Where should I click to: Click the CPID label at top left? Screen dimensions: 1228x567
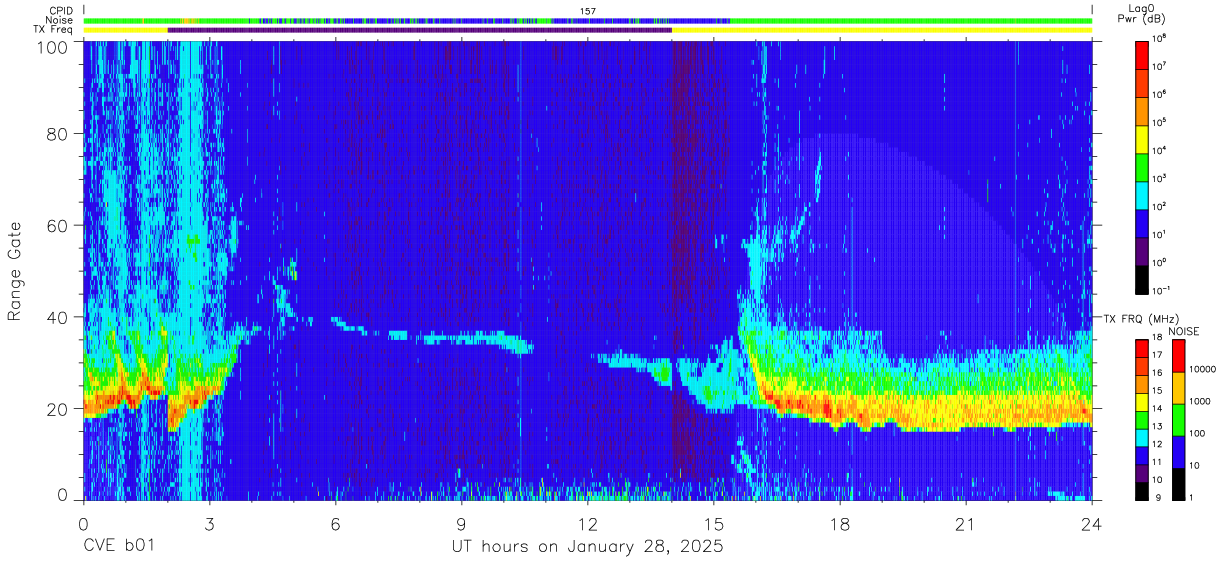pyautogui.click(x=61, y=11)
